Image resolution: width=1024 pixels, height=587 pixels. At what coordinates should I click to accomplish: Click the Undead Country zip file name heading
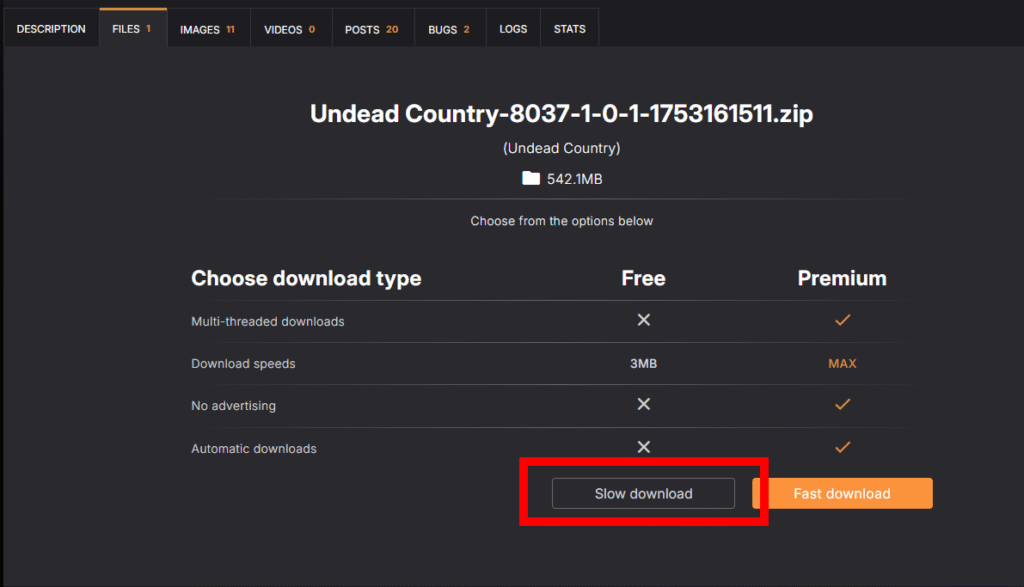[562, 114]
